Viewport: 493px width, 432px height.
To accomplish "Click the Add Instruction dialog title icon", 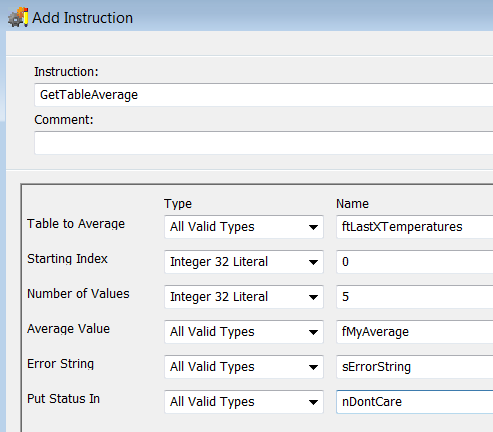I will 18,17.
